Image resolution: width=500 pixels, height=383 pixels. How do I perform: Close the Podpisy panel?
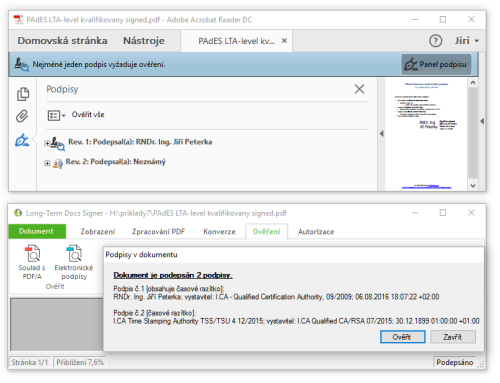coord(359,89)
